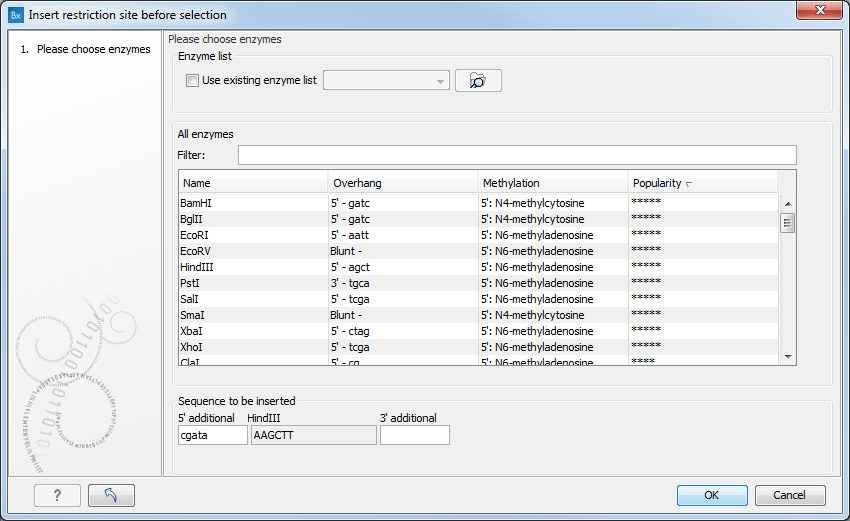
Task: Sort table by Overhang column header
Action: (x=403, y=183)
